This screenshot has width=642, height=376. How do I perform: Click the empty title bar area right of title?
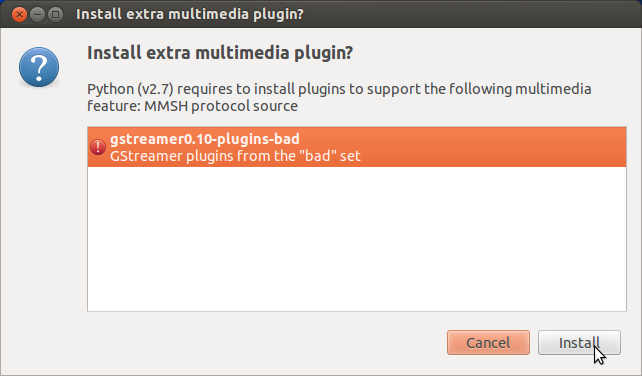pyautogui.click(x=471, y=14)
